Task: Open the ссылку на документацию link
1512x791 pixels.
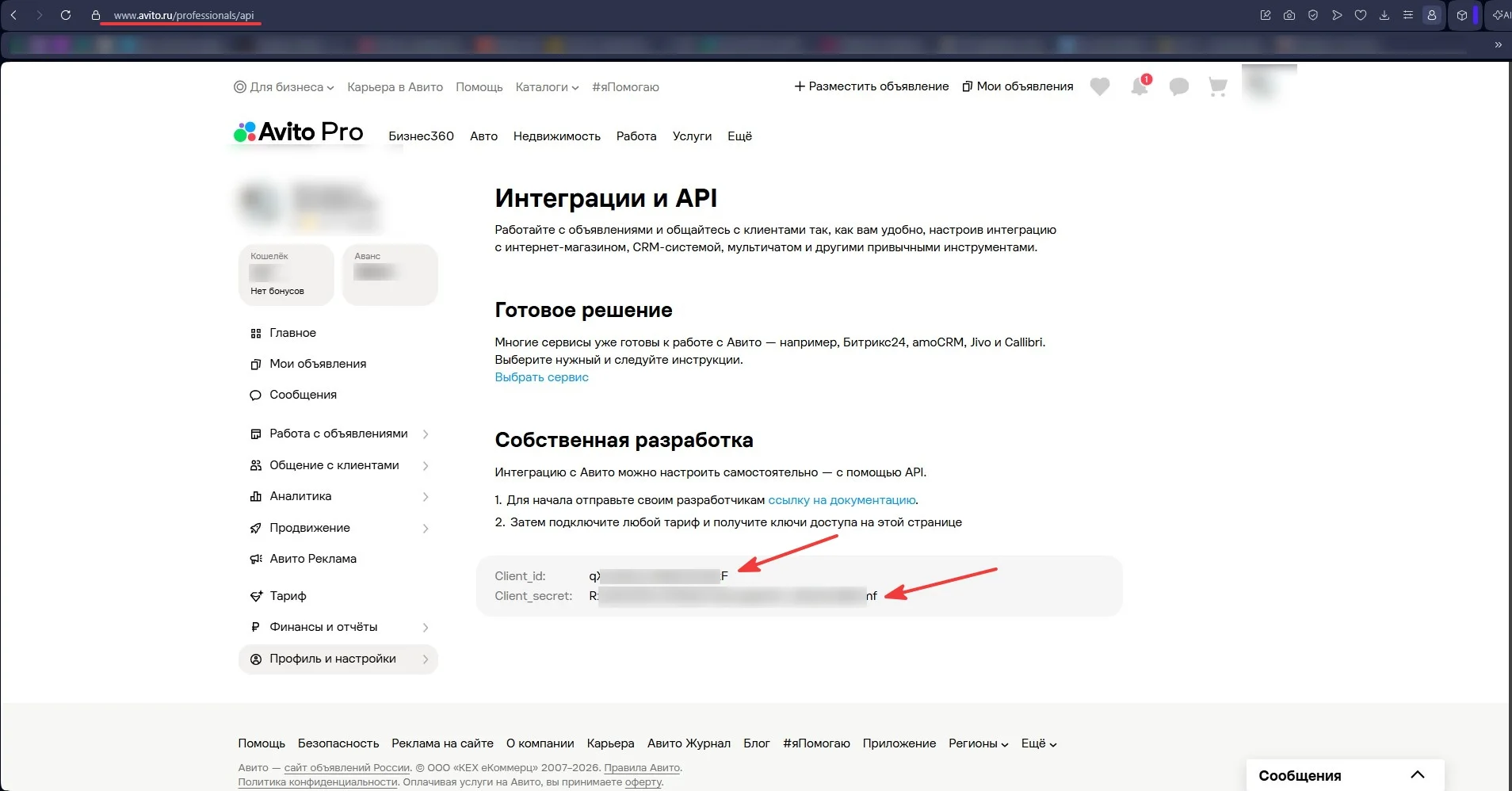Action: [842, 500]
